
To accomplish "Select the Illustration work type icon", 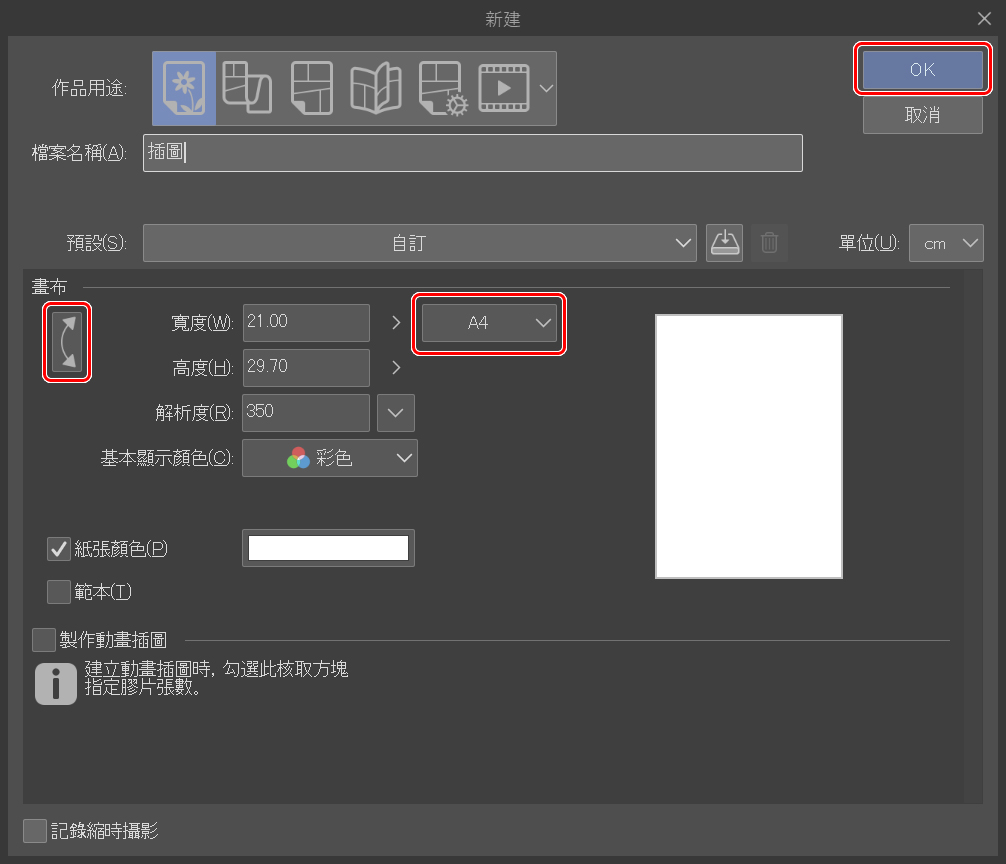I will point(184,88).
